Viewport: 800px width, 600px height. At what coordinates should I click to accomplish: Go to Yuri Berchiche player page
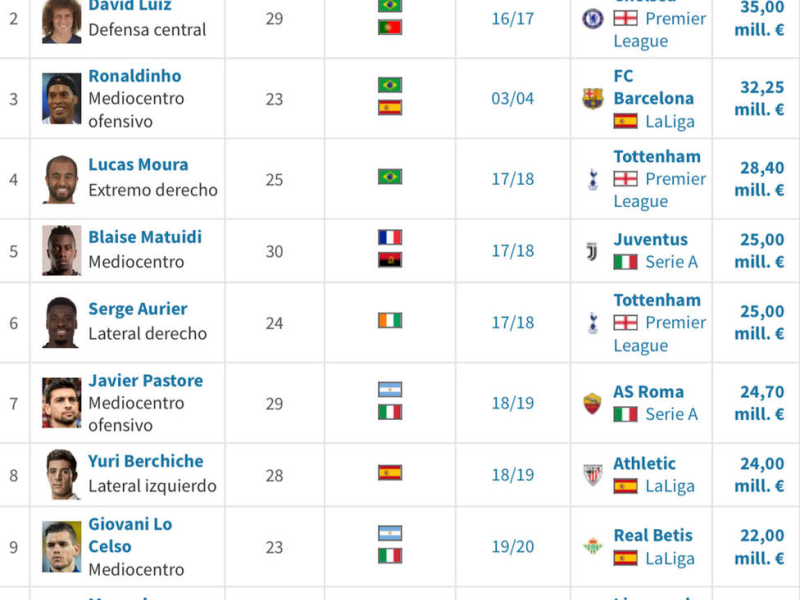[145, 461]
